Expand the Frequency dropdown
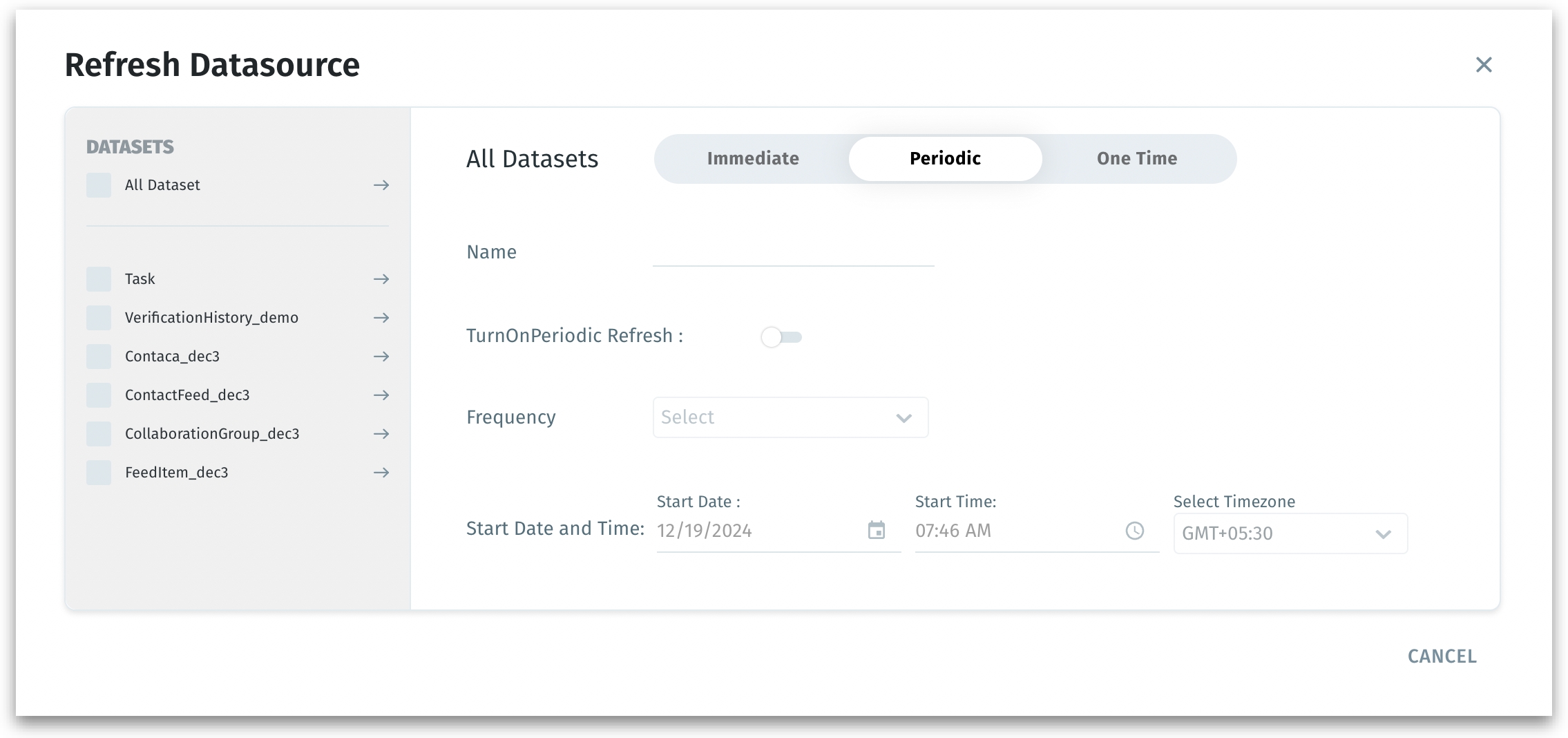 (790, 417)
